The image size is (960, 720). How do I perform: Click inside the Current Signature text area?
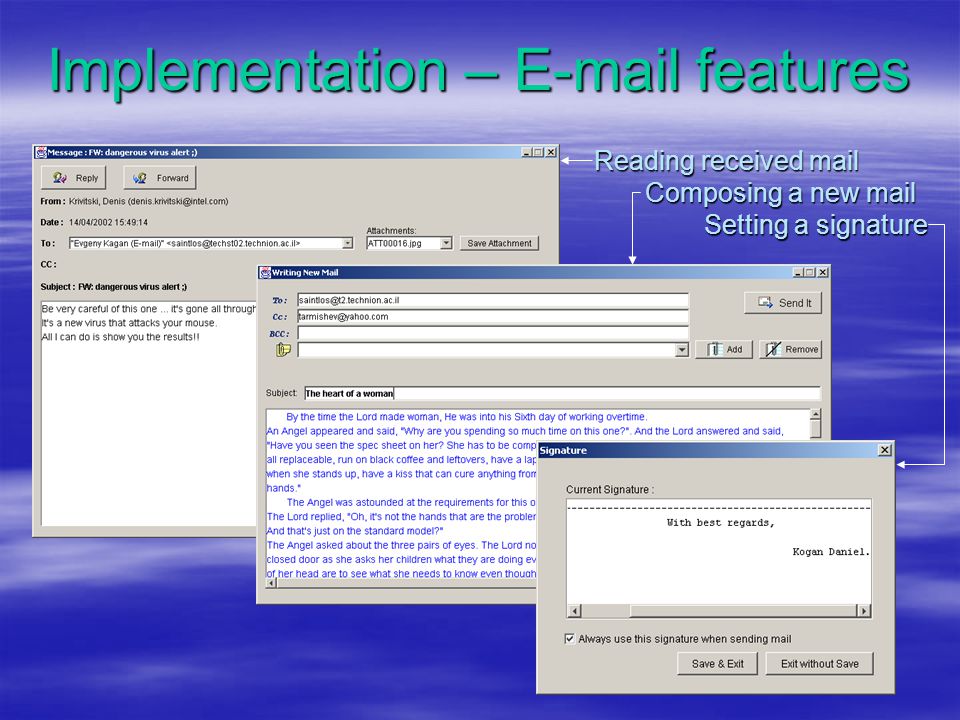point(719,552)
